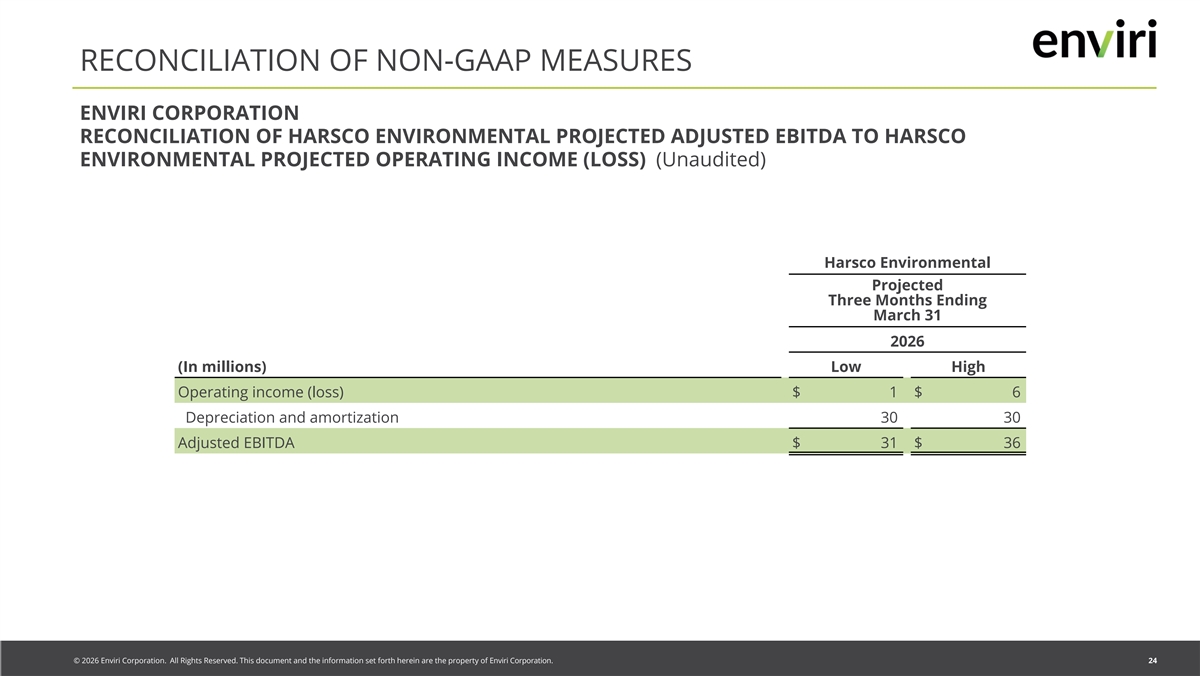Select the 'Depreciation and amortization' row label
Viewport: 1200px width, 676px height.
[292, 417]
